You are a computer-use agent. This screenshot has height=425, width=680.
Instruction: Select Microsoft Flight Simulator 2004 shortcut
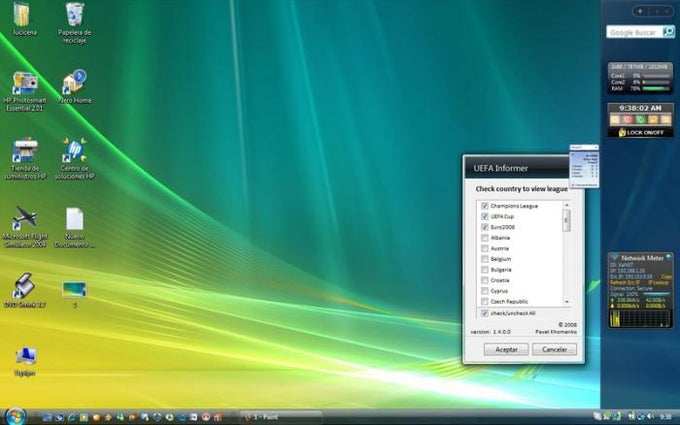point(25,226)
